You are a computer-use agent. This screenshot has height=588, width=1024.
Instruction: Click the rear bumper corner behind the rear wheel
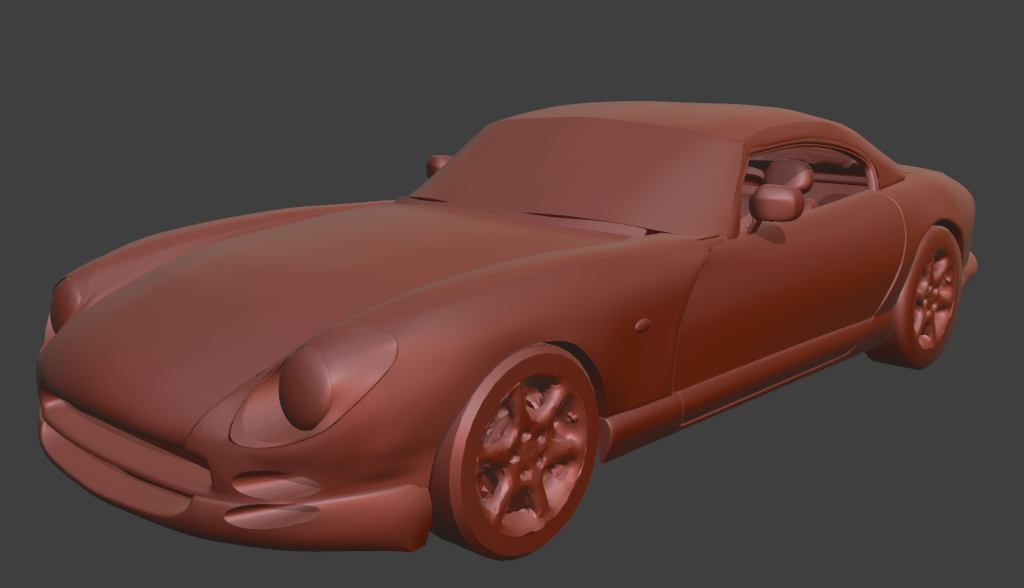point(969,268)
